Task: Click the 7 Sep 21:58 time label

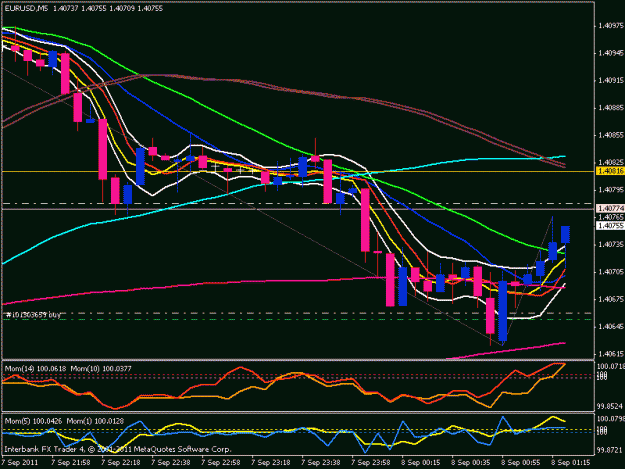Action: click(71, 463)
